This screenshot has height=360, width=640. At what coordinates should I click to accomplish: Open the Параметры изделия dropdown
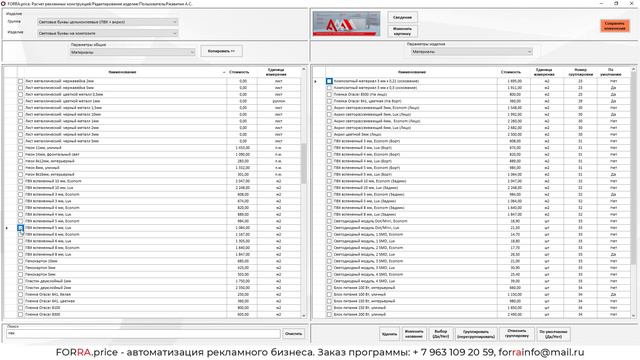(472, 52)
